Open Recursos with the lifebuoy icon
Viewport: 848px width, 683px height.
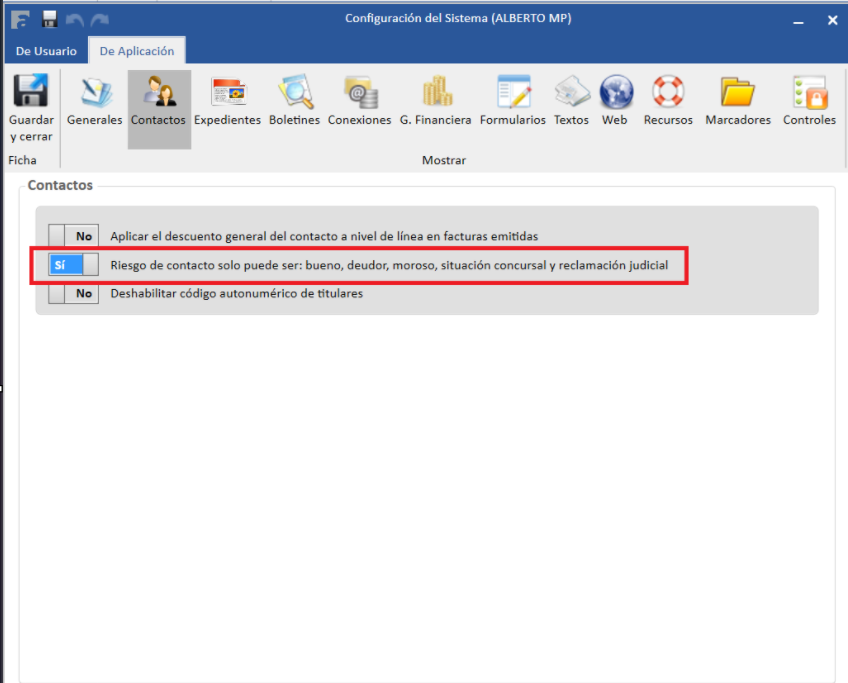[x=668, y=103]
